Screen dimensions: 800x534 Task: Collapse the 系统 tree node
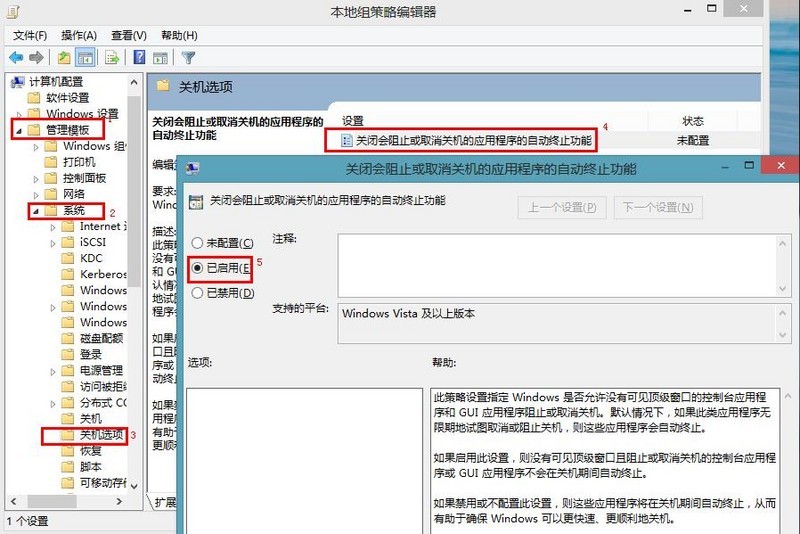[x=36, y=211]
